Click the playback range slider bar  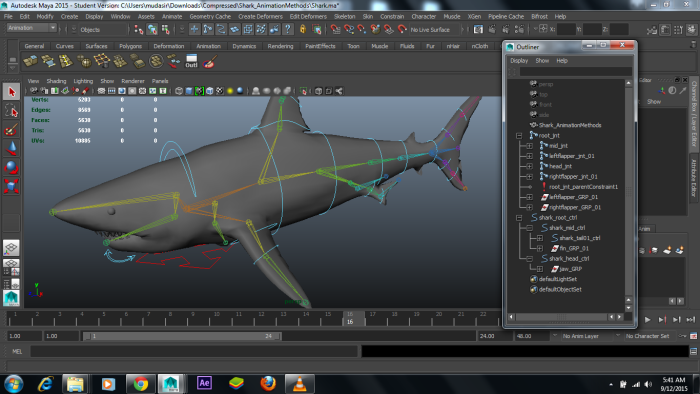(x=183, y=336)
